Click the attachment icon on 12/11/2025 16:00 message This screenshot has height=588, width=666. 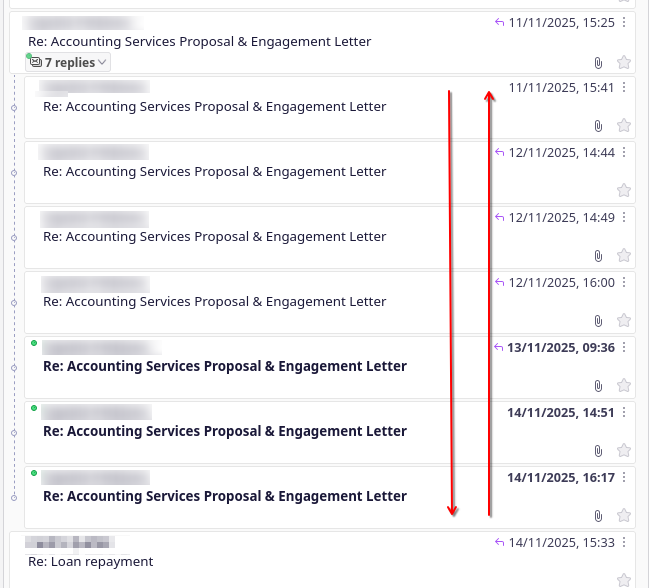tap(598, 321)
